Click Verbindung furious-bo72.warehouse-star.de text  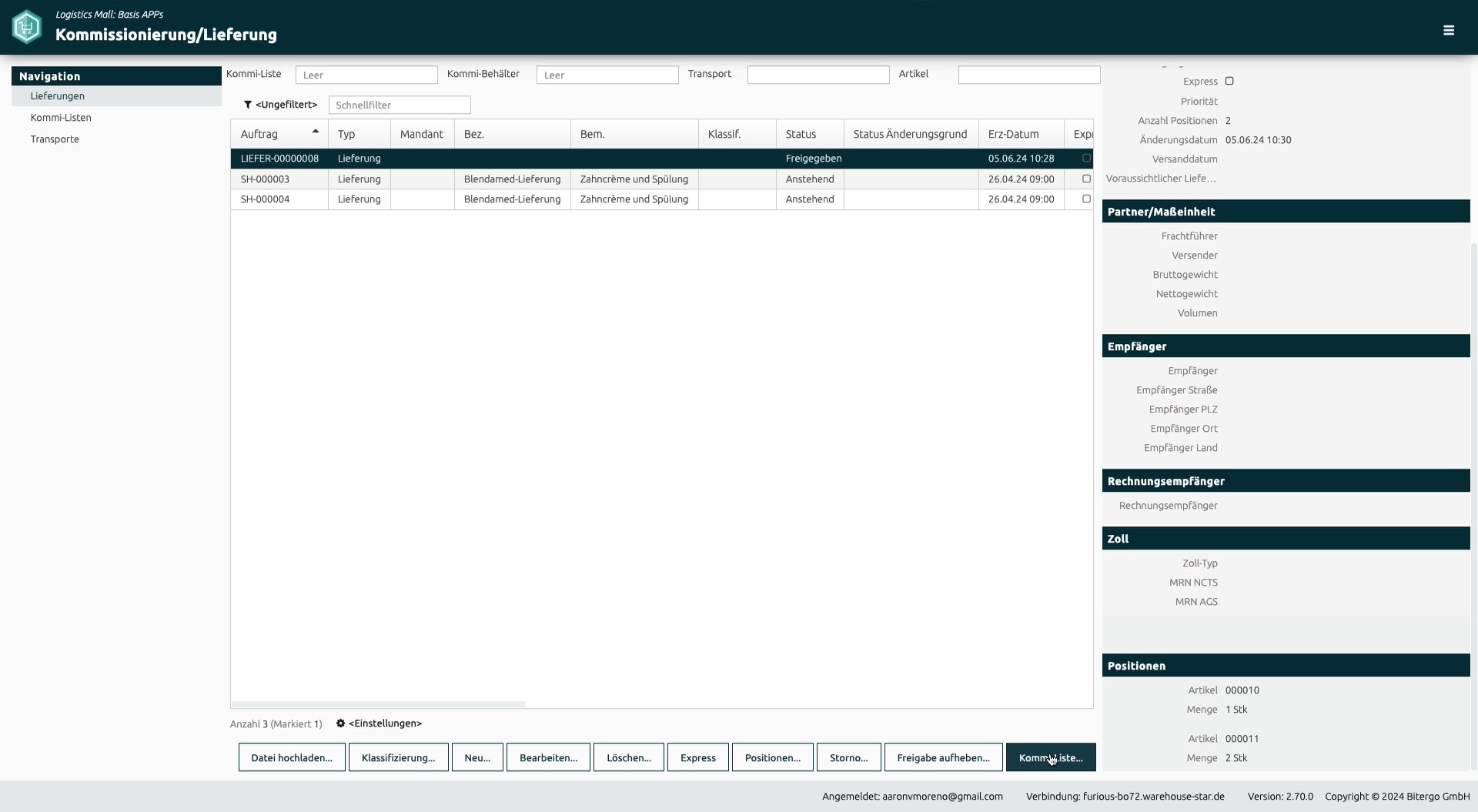(x=1125, y=797)
